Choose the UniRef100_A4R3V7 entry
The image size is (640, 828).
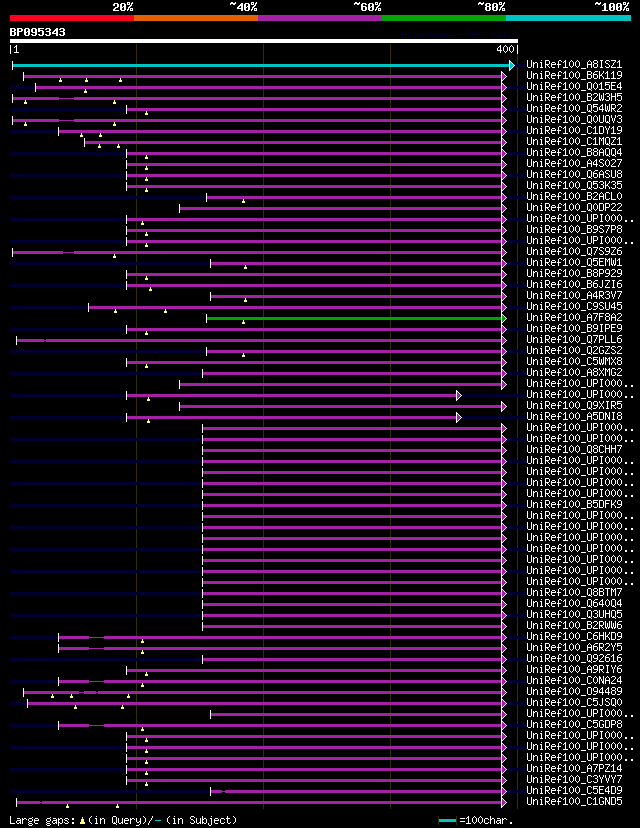pos(574,296)
